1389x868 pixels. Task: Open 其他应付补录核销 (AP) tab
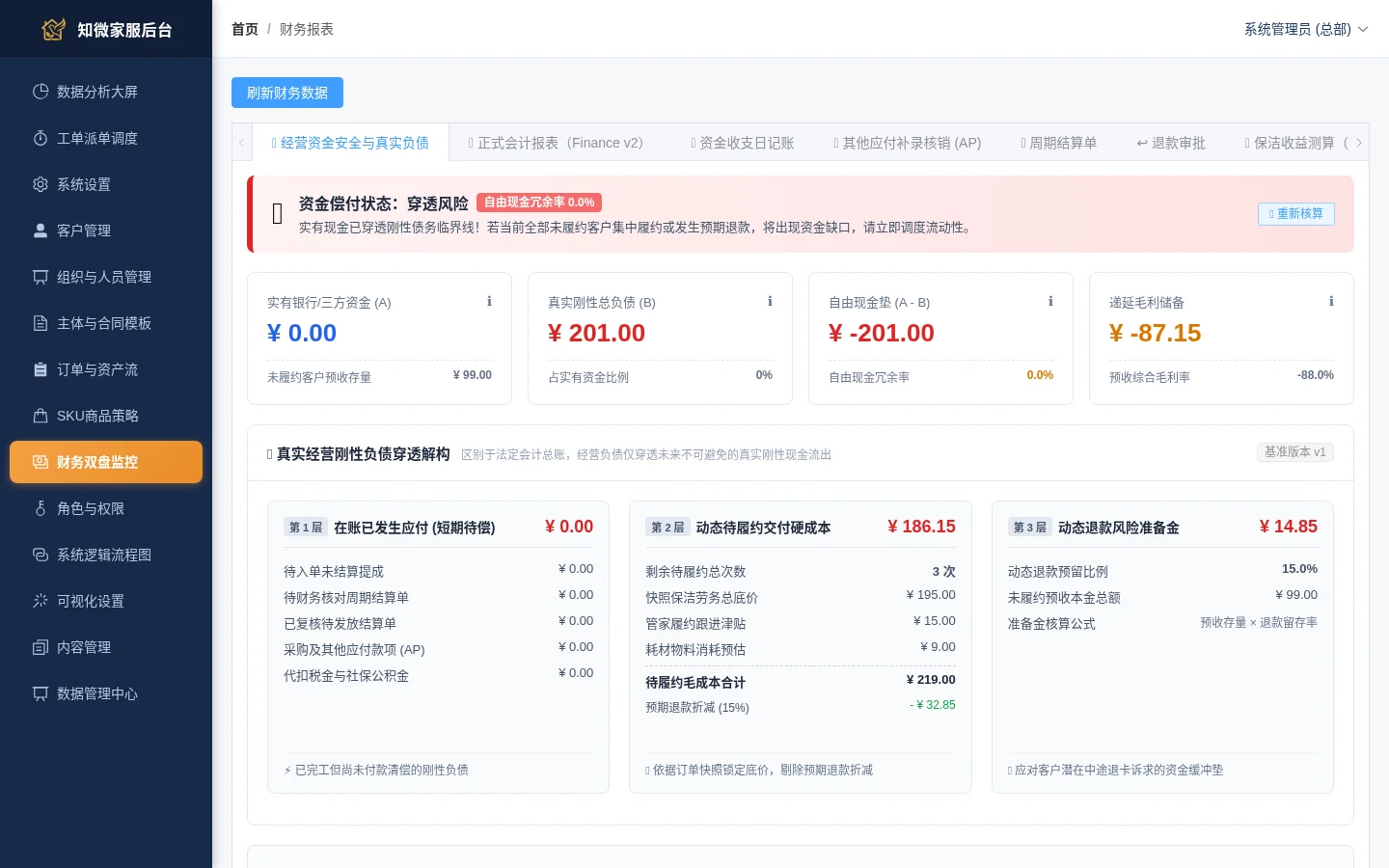(x=908, y=143)
